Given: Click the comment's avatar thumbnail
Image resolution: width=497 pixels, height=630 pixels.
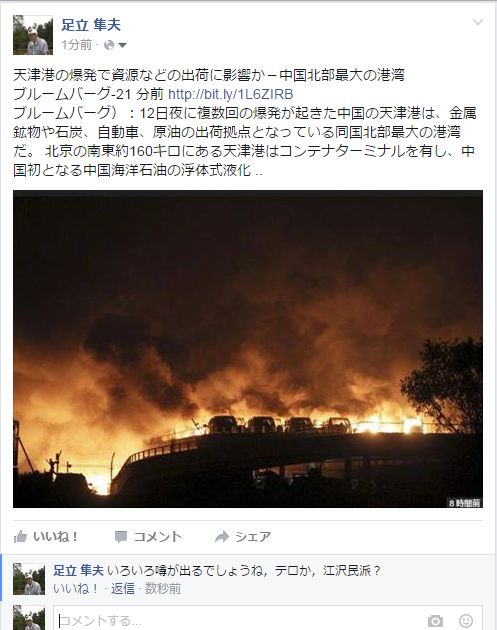Looking at the screenshot, I should pos(29,579).
